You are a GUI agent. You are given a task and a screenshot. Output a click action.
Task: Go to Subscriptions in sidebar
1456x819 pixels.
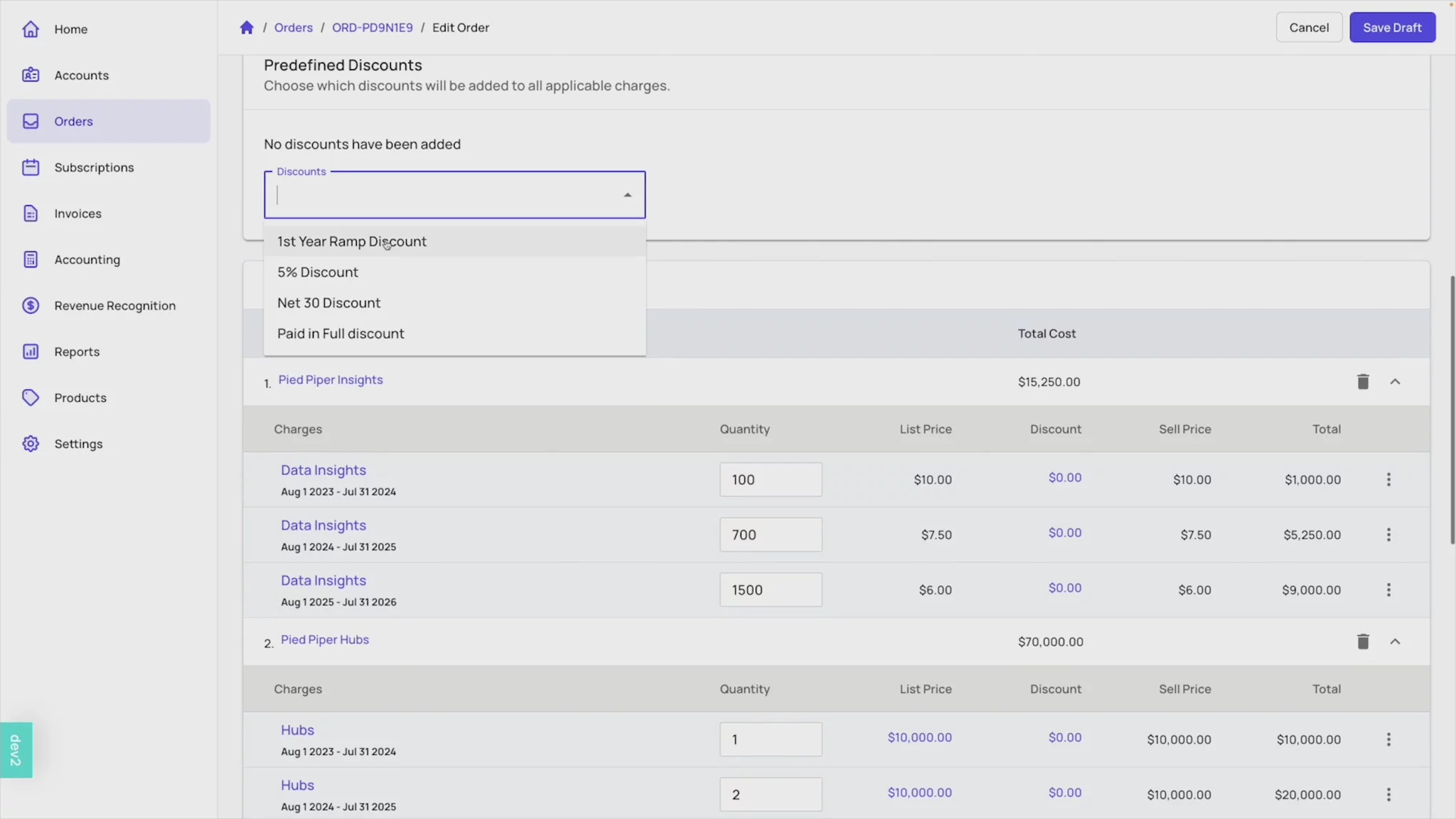point(94,168)
